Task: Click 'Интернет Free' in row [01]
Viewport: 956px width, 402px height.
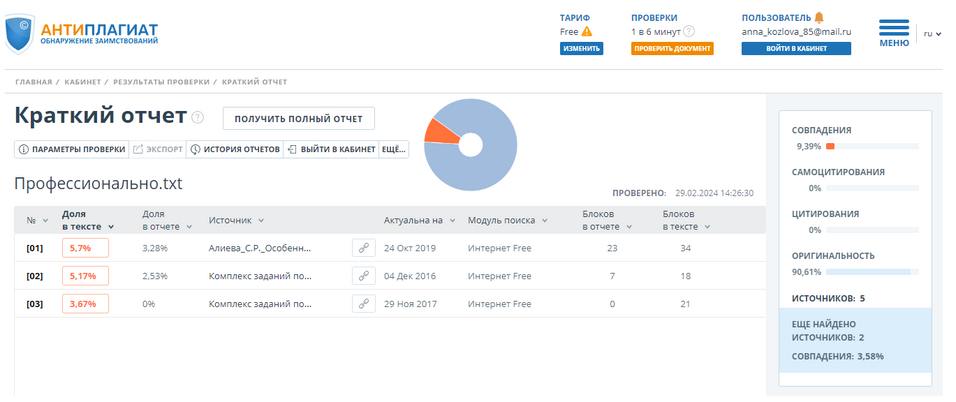Action: 499,248
